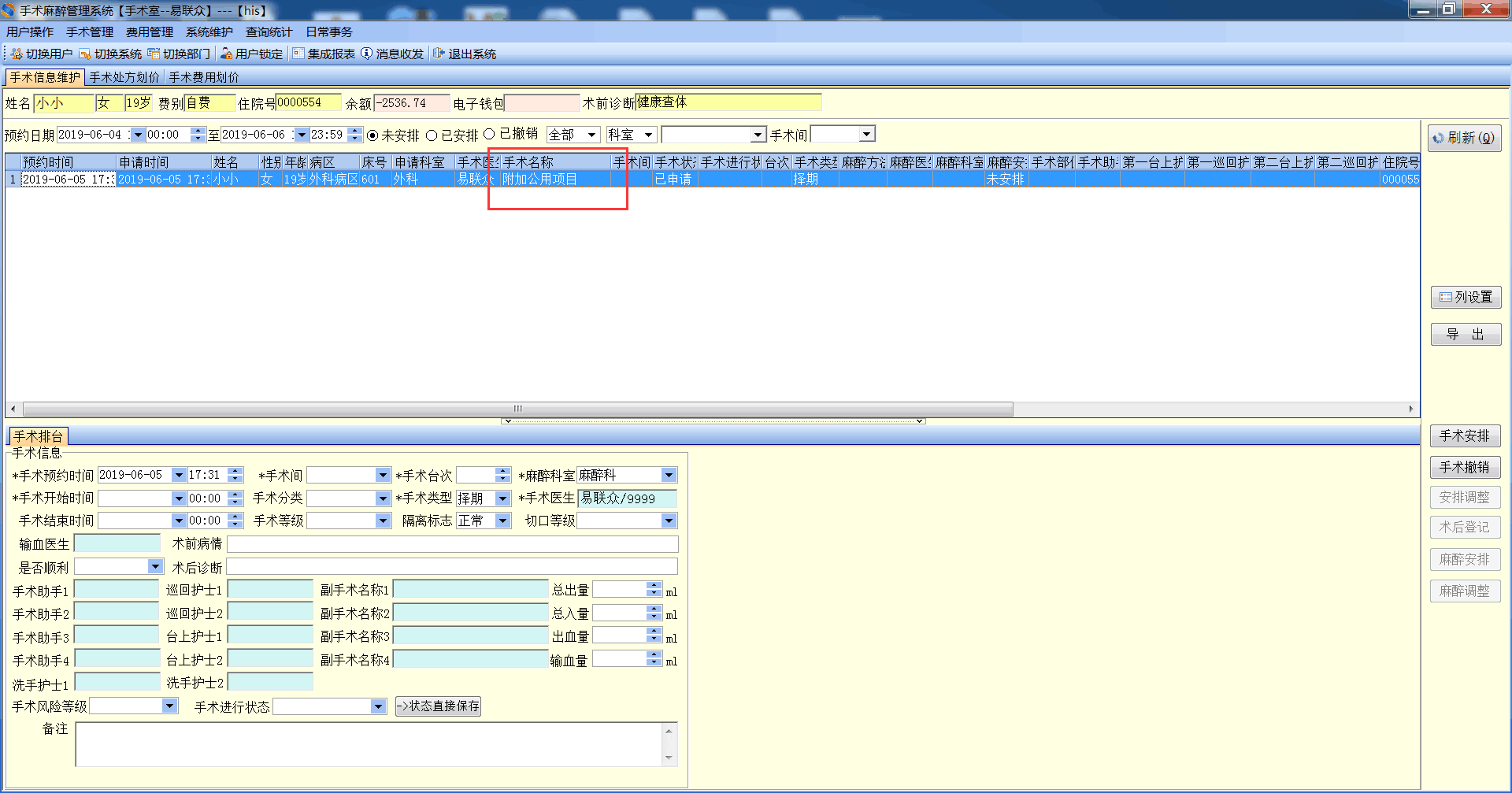
Task: Click the 附加公用项目 cell in the table
Action: pos(556,179)
